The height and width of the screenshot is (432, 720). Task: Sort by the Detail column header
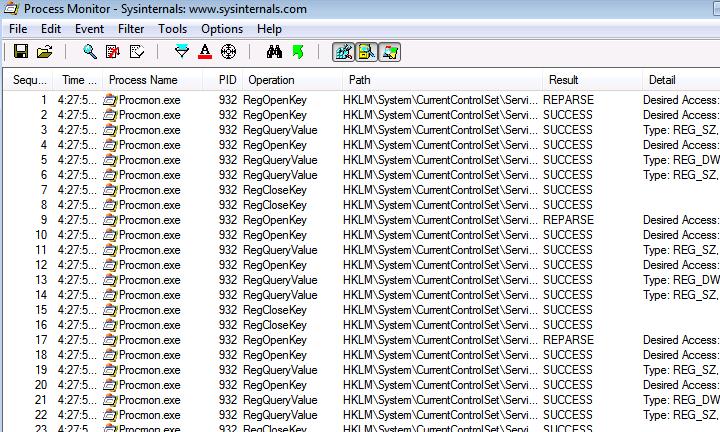tap(681, 80)
